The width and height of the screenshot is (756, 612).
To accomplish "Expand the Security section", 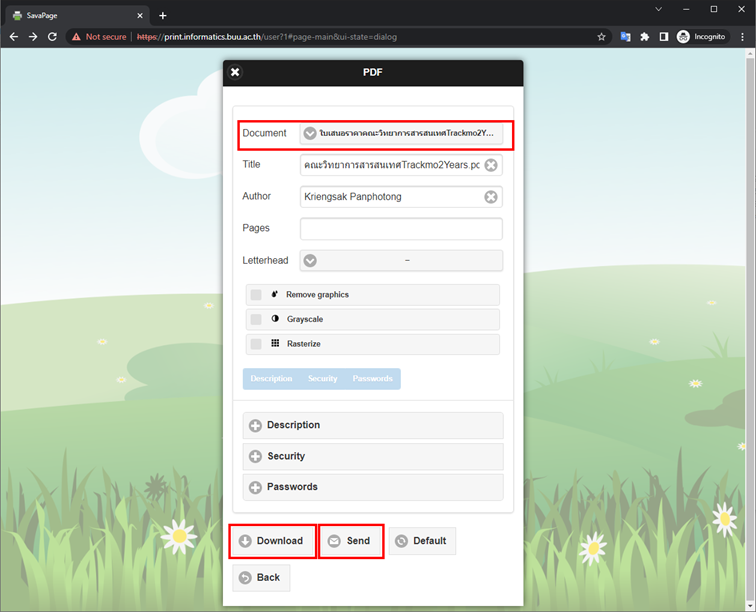I will tap(373, 456).
